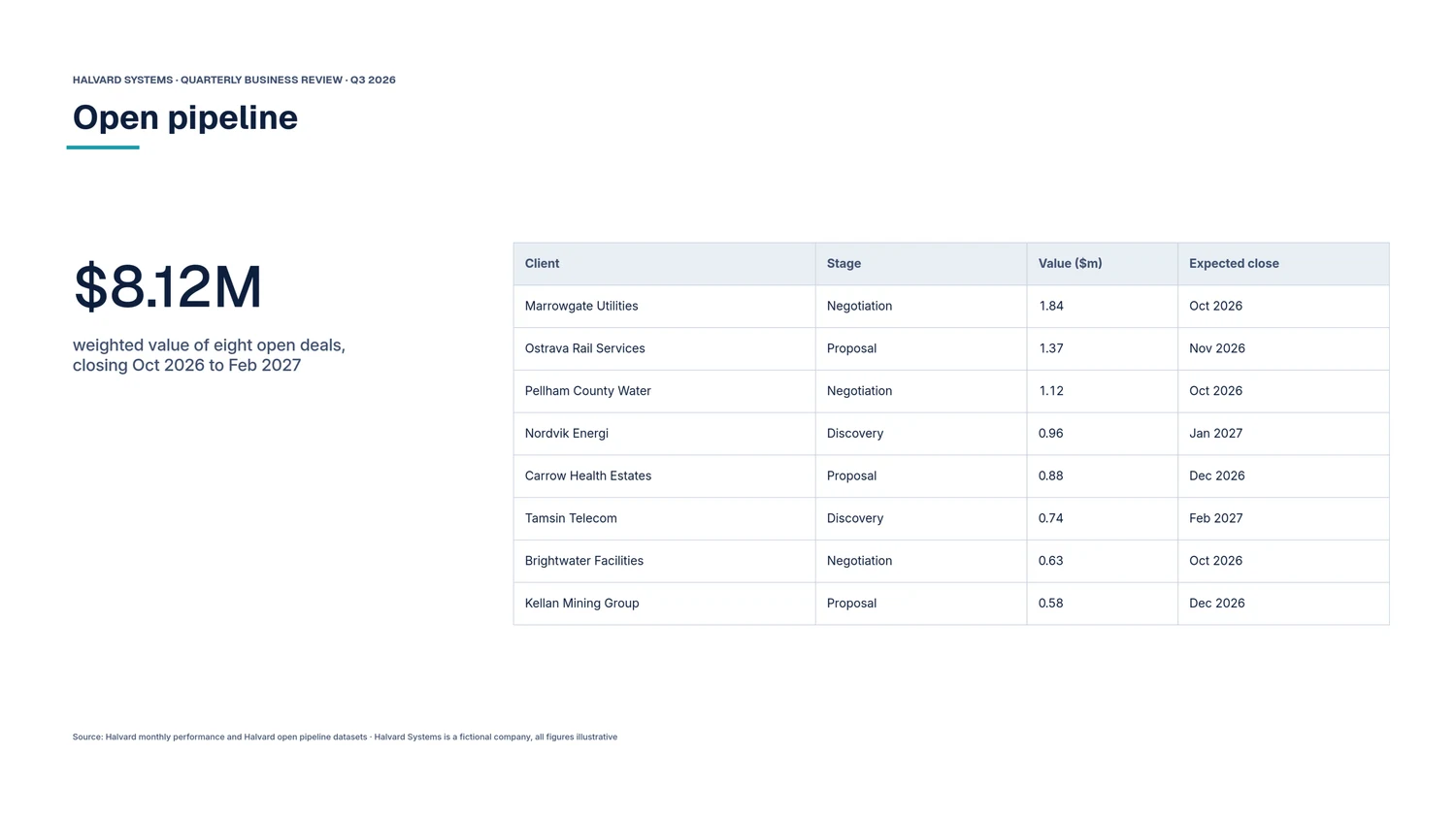Select the Tamsin Telecom cell
The image size is (1456, 819).
click(664, 519)
